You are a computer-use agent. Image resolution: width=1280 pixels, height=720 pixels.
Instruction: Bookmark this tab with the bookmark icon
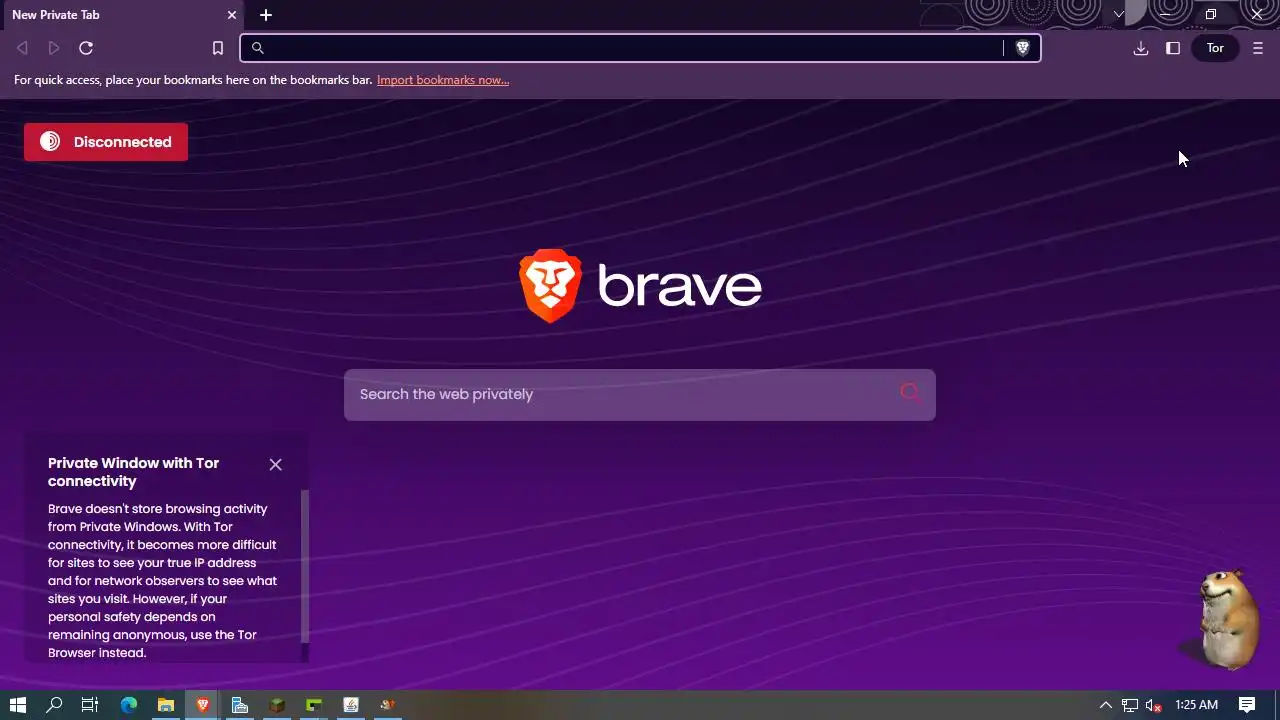coord(218,48)
